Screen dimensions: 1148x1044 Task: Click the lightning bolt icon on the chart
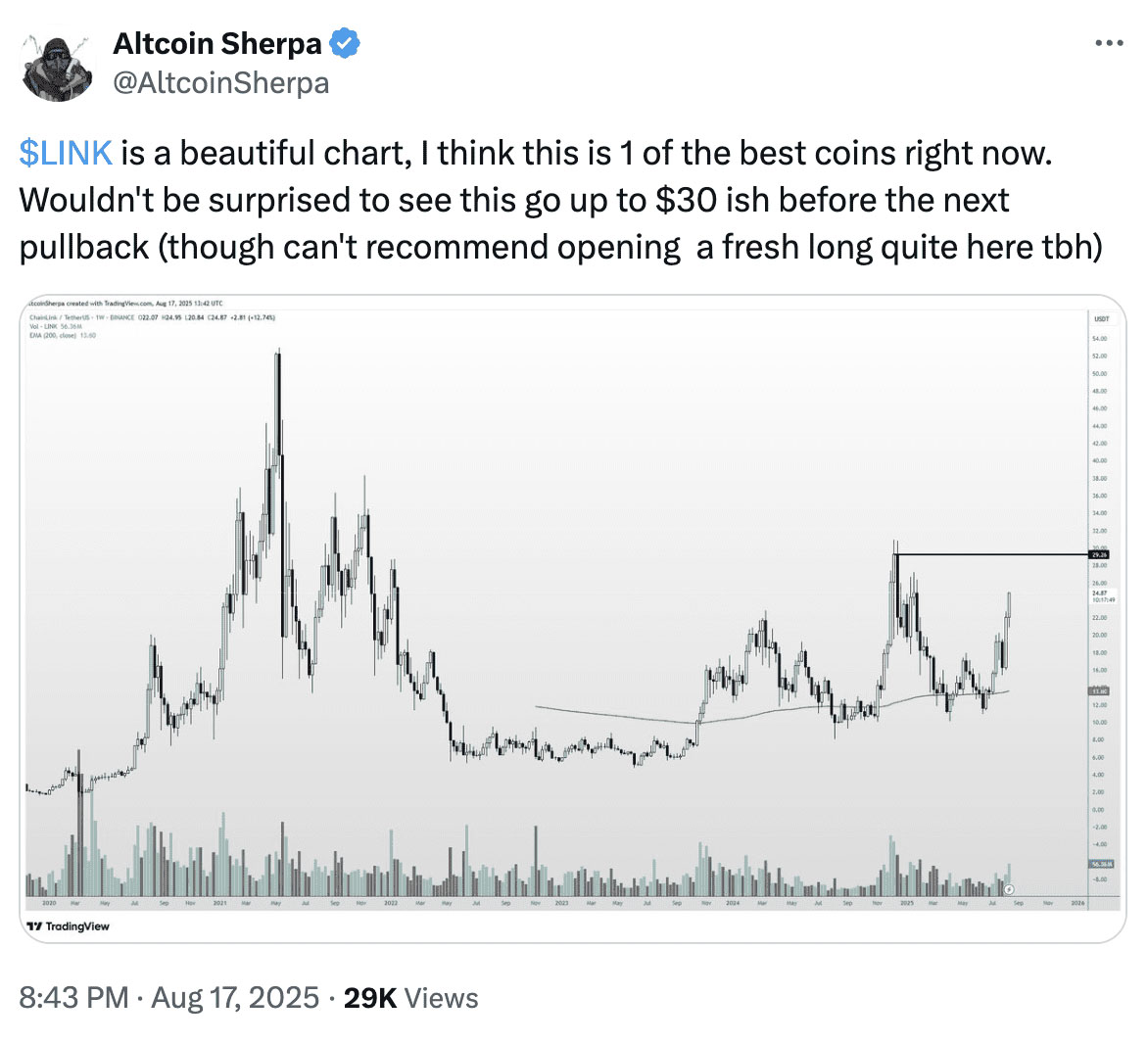tap(1009, 889)
